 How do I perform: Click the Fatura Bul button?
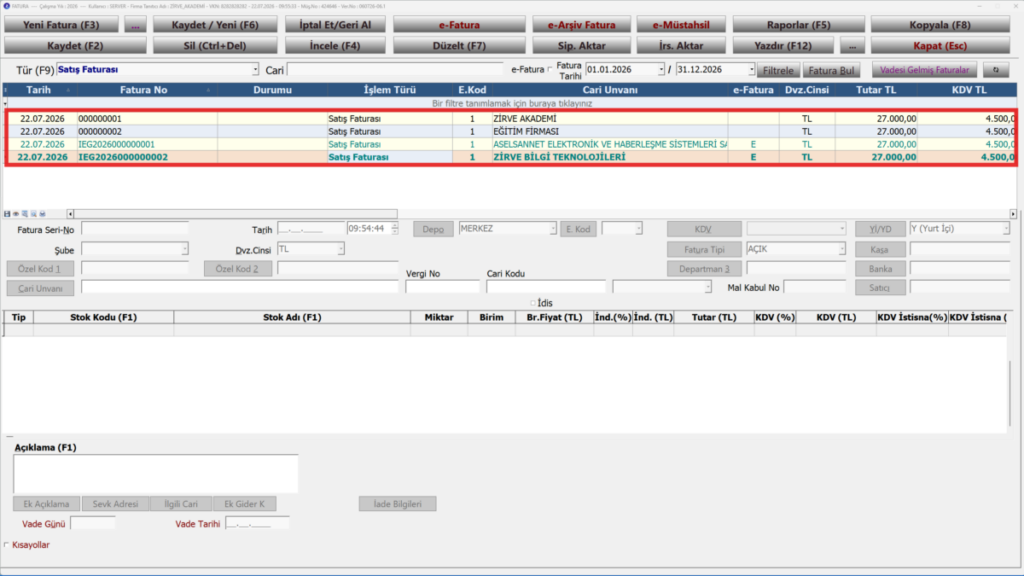[x=831, y=70]
